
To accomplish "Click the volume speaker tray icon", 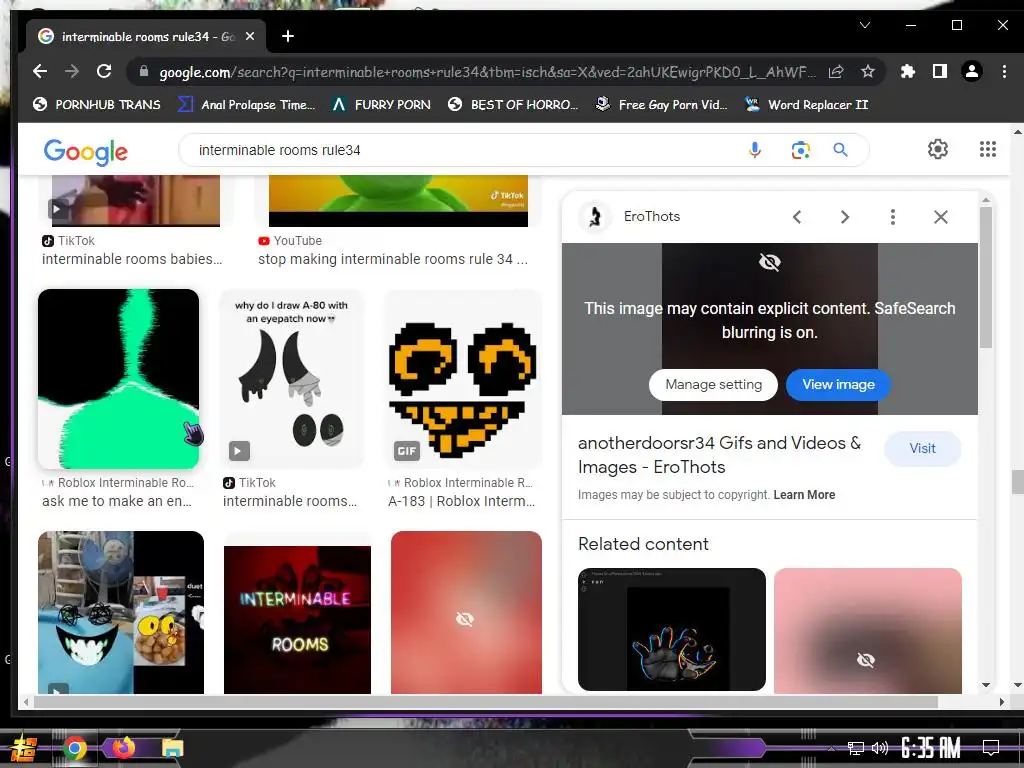I will click(880, 748).
